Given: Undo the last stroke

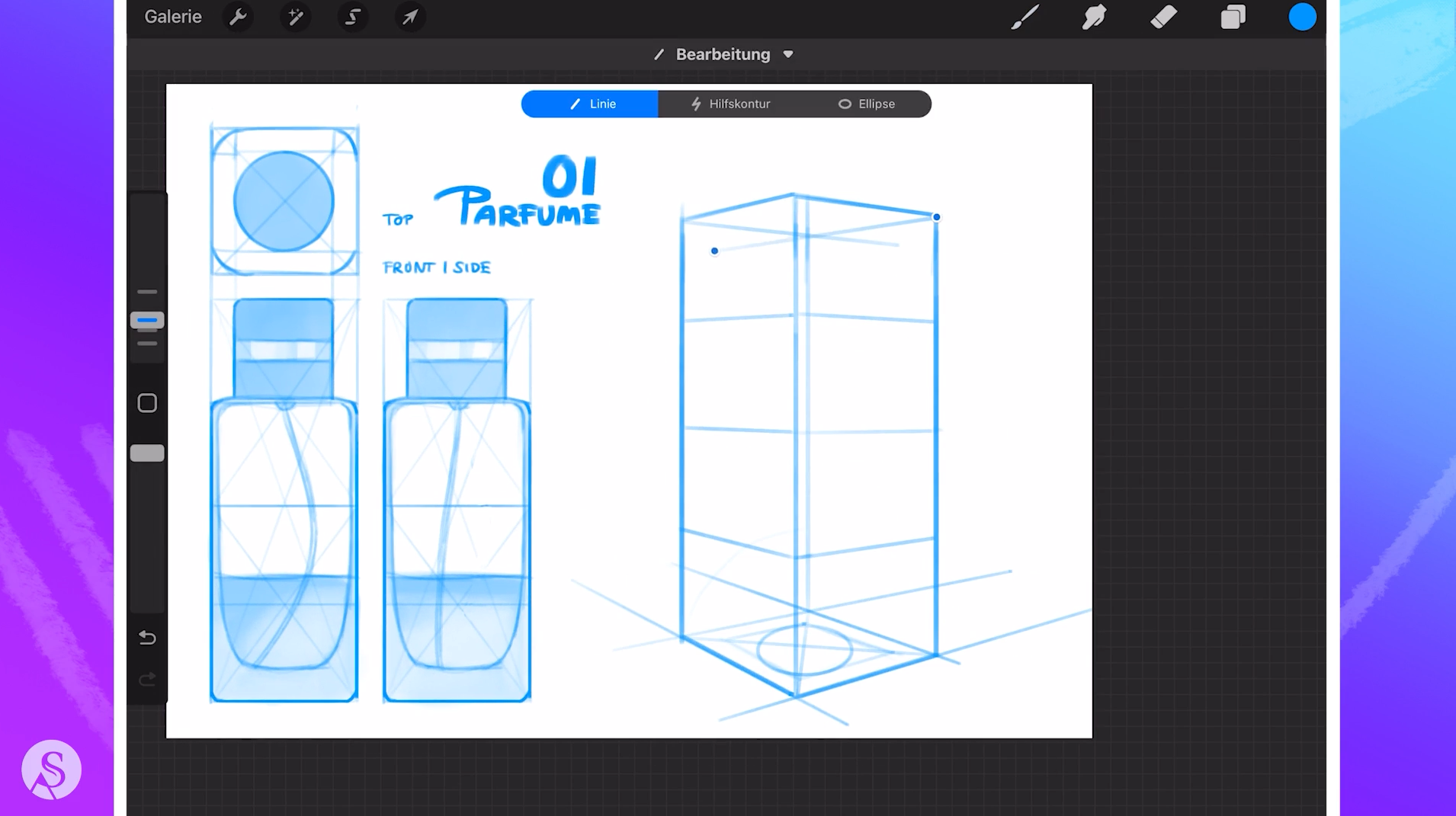Looking at the screenshot, I should [x=147, y=638].
